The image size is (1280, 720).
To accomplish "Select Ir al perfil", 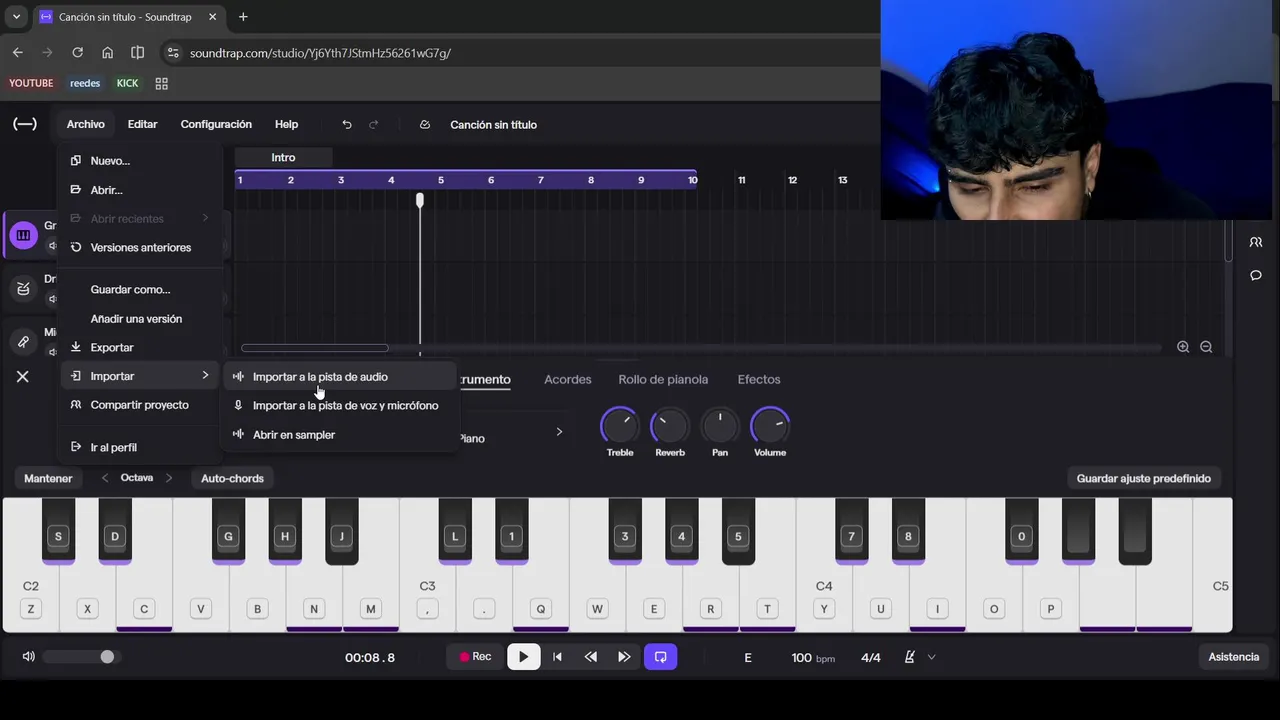I will tap(140, 448).
